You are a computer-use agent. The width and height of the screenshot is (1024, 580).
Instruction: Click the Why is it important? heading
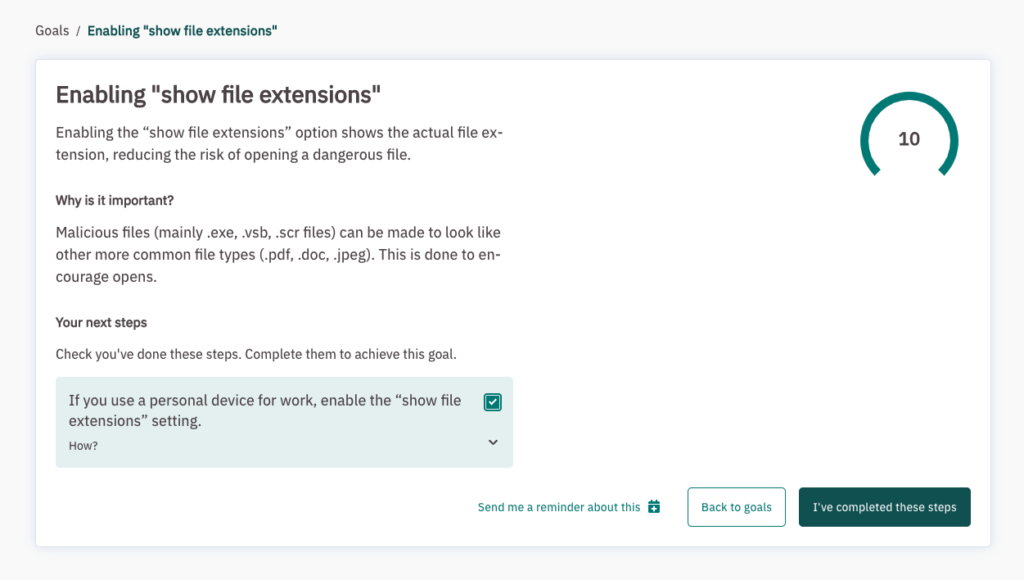(x=114, y=201)
